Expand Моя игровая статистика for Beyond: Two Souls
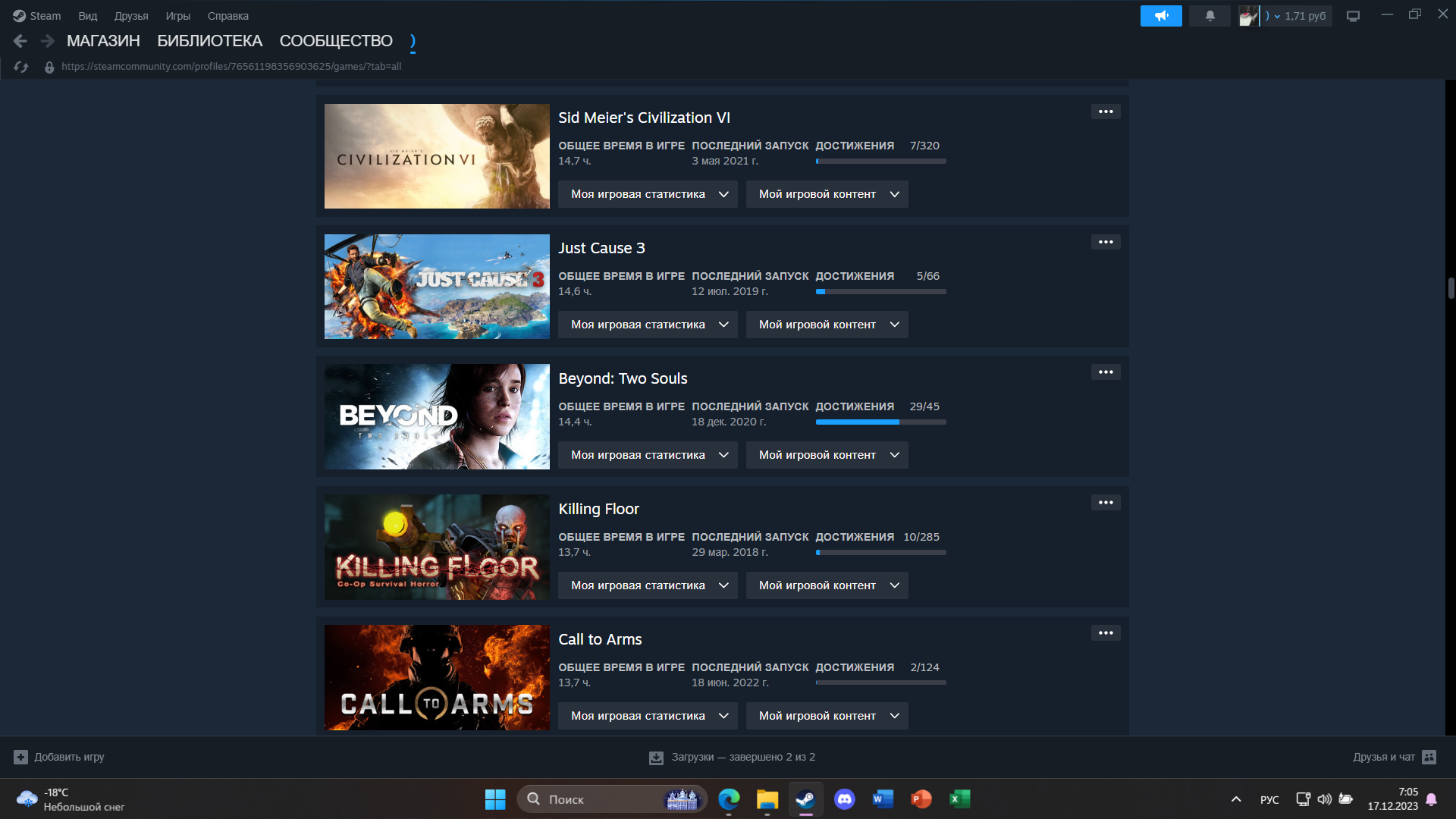Image resolution: width=1456 pixels, height=819 pixels. [648, 455]
